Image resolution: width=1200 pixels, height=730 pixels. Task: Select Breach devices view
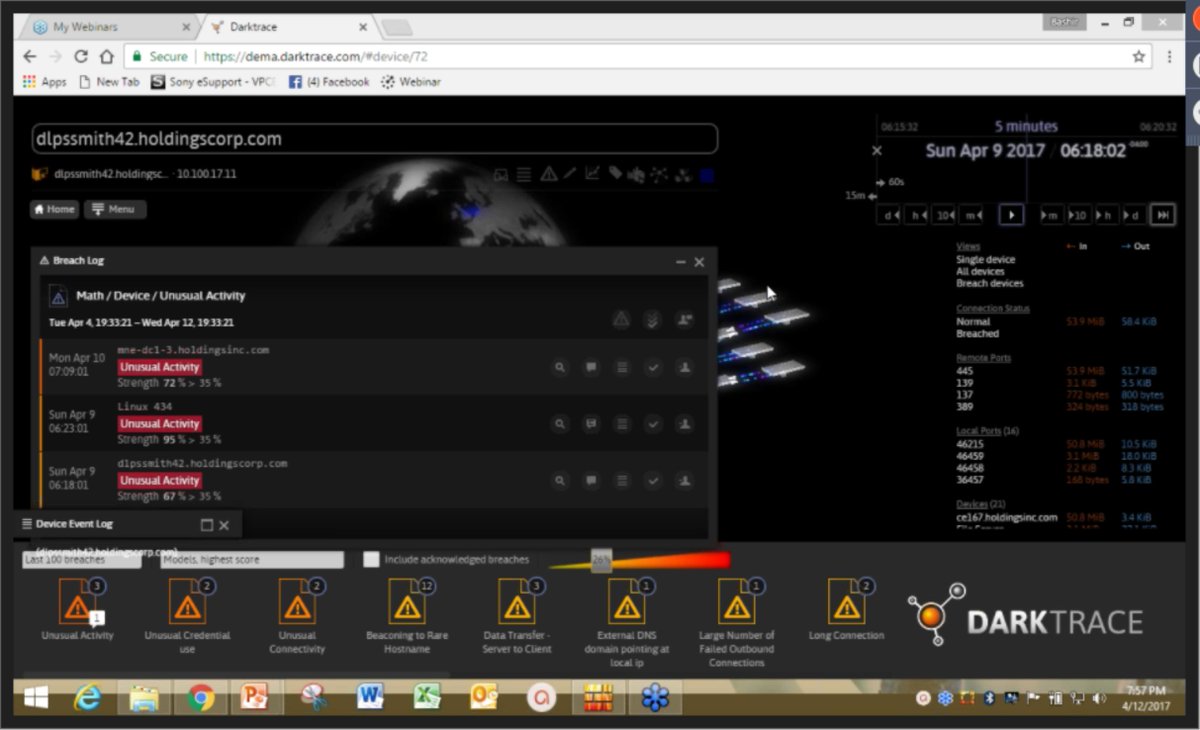989,283
